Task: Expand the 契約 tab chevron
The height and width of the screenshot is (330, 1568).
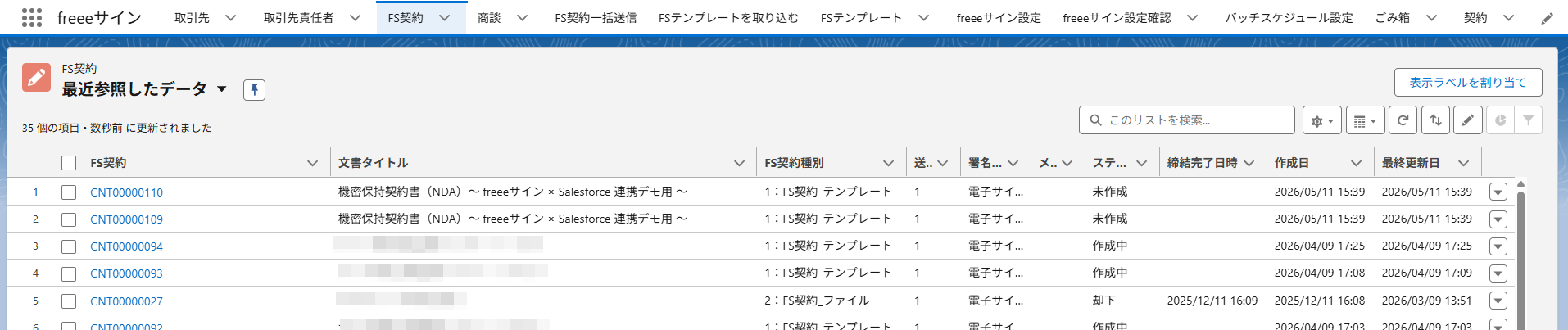Action: click(1508, 17)
